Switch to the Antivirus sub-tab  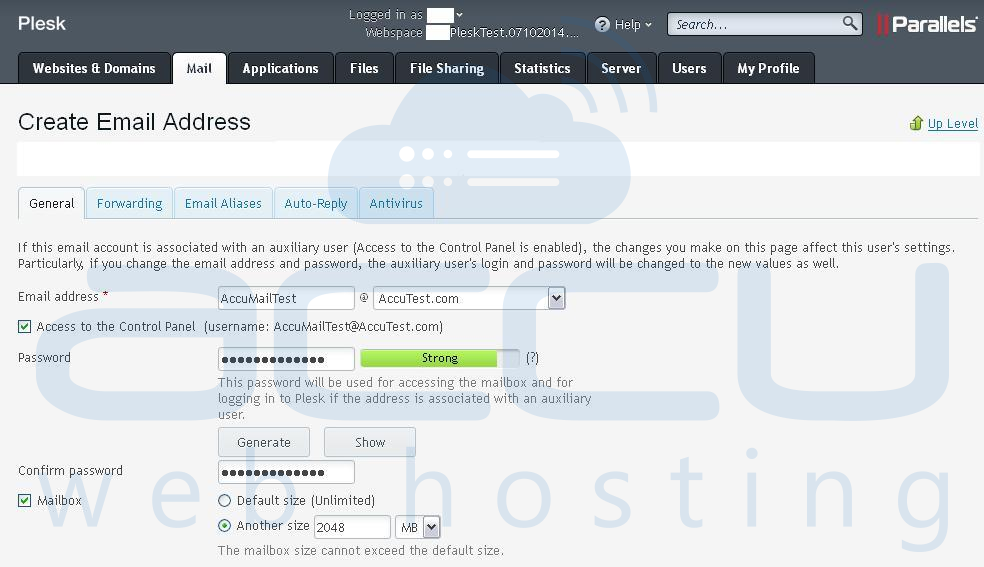tap(396, 203)
